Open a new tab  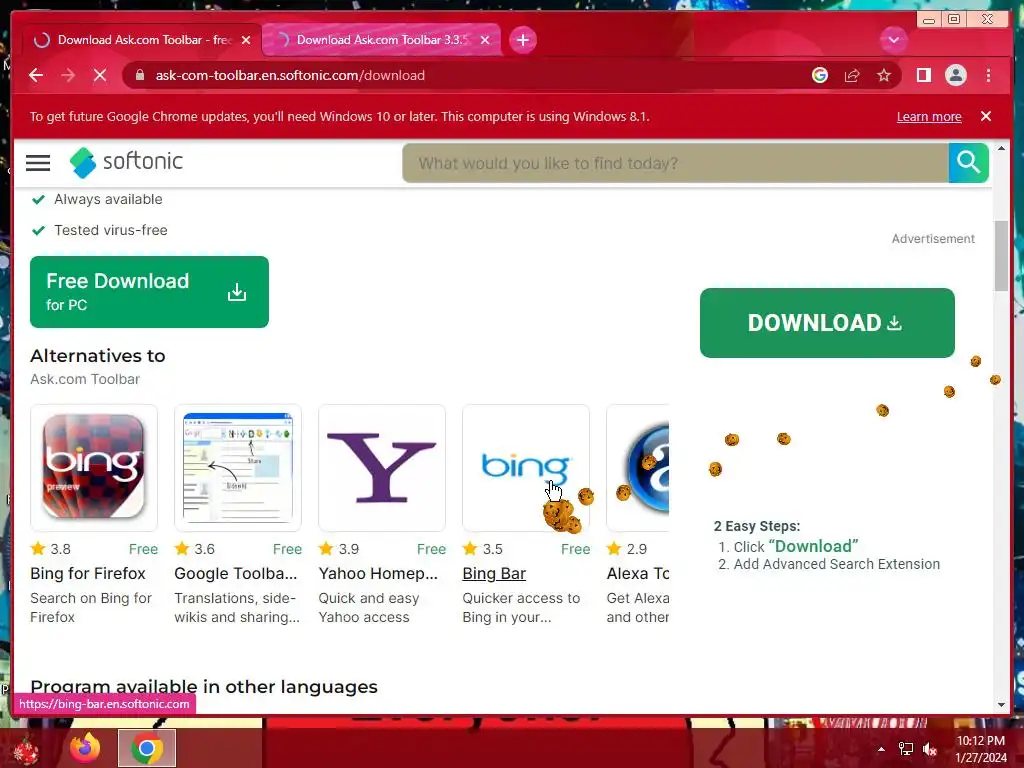[522, 40]
